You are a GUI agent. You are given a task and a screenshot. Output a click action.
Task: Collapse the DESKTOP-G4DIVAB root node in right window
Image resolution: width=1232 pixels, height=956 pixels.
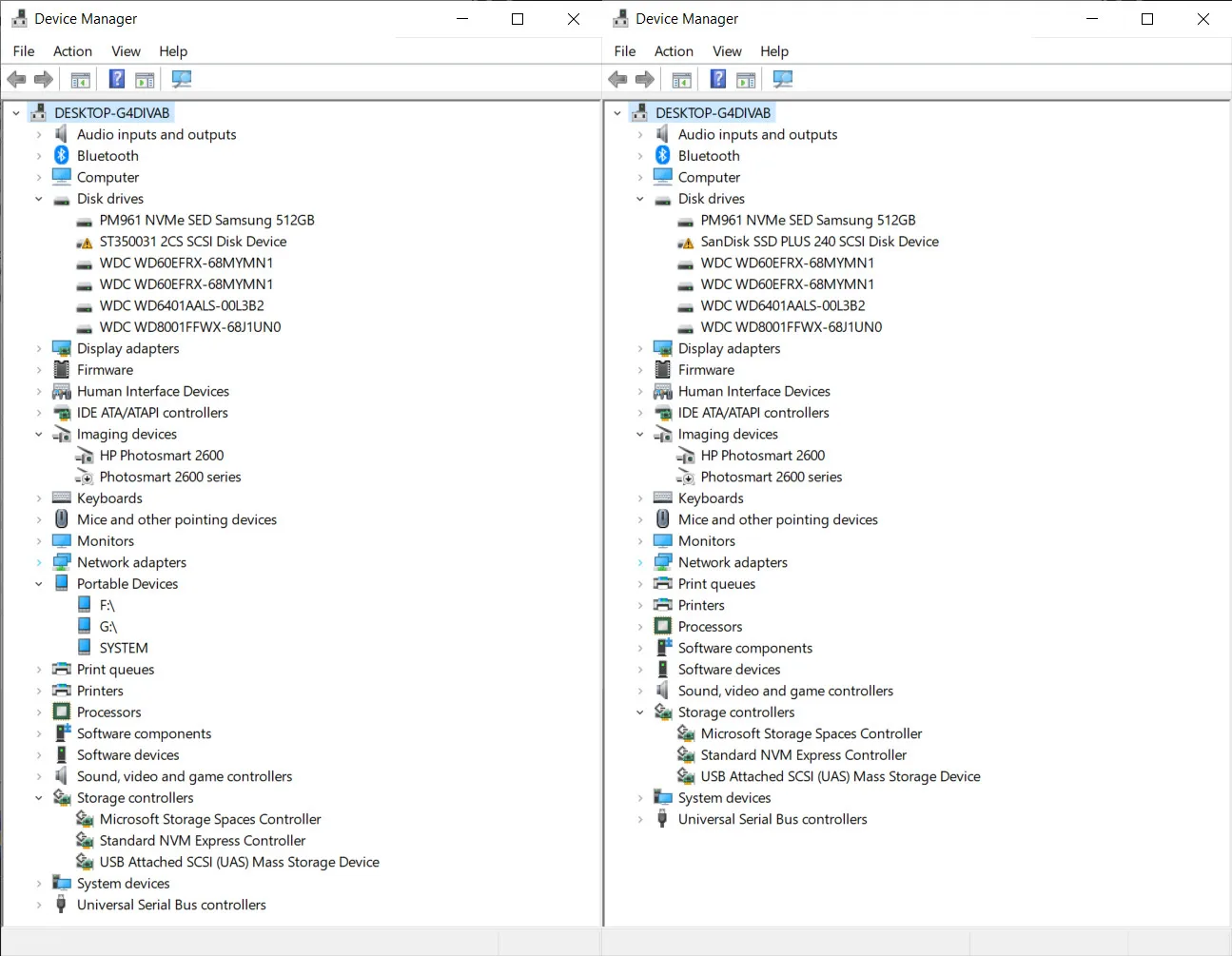pyautogui.click(x=617, y=113)
